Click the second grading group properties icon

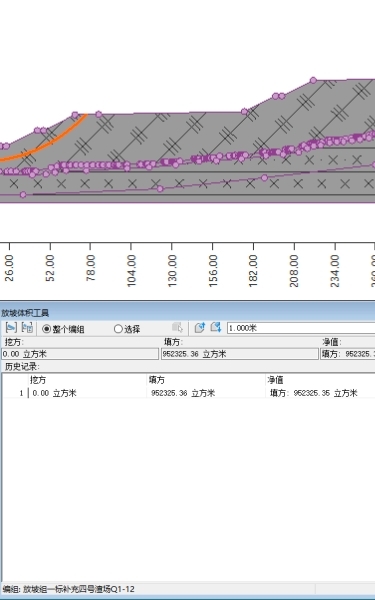point(27,328)
